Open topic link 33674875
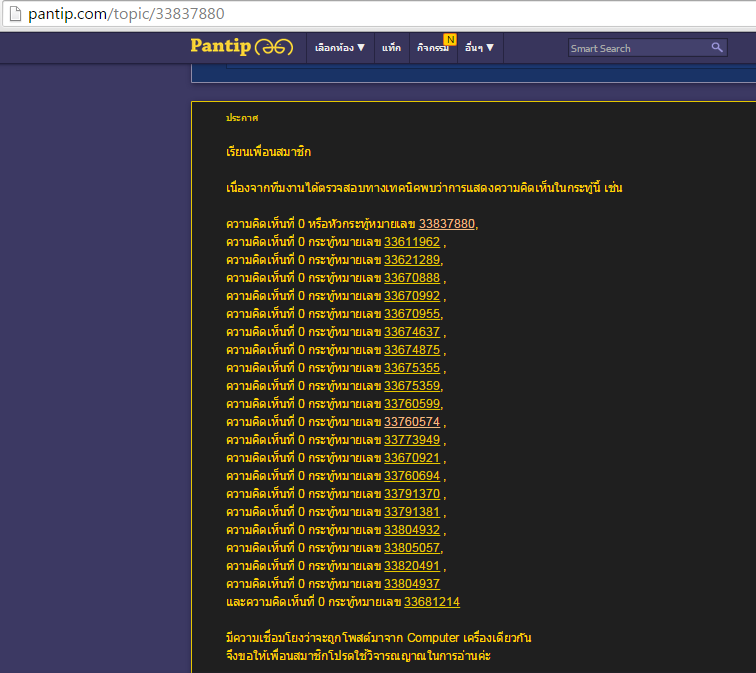 (412, 350)
